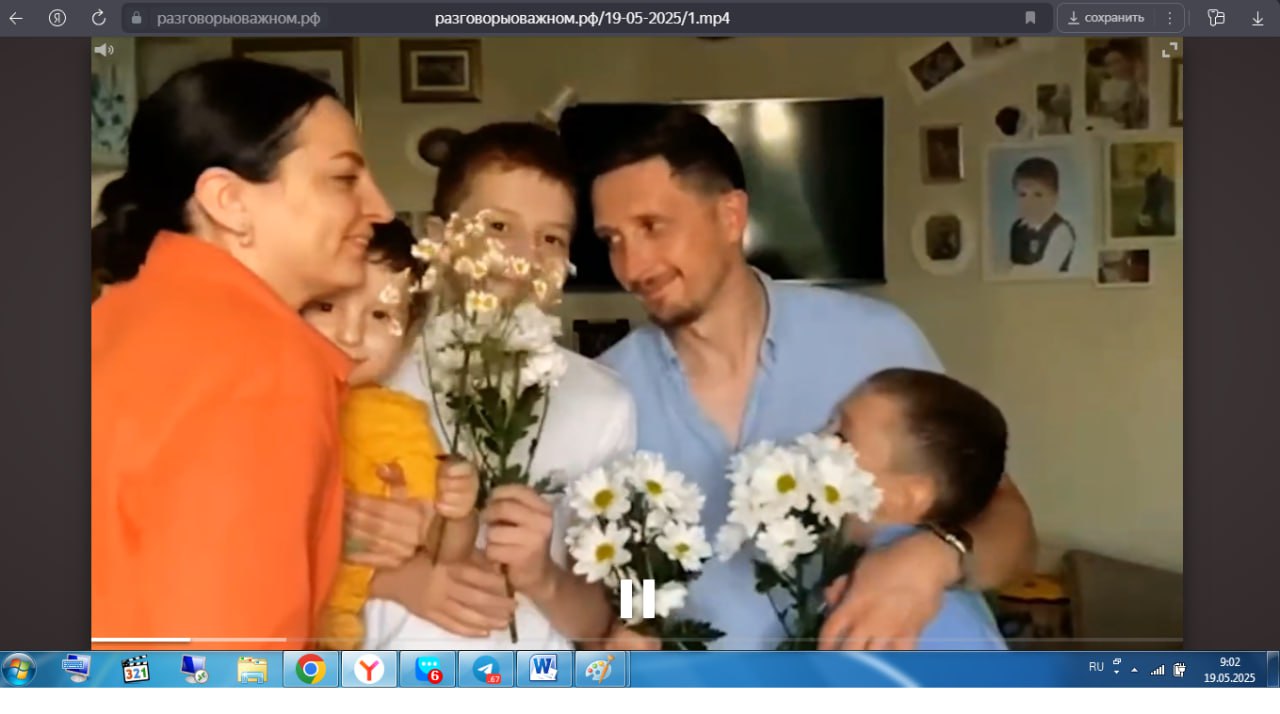The width and height of the screenshot is (1280, 714).
Task: Show hidden tray icons arrow
Action: (x=1134, y=670)
